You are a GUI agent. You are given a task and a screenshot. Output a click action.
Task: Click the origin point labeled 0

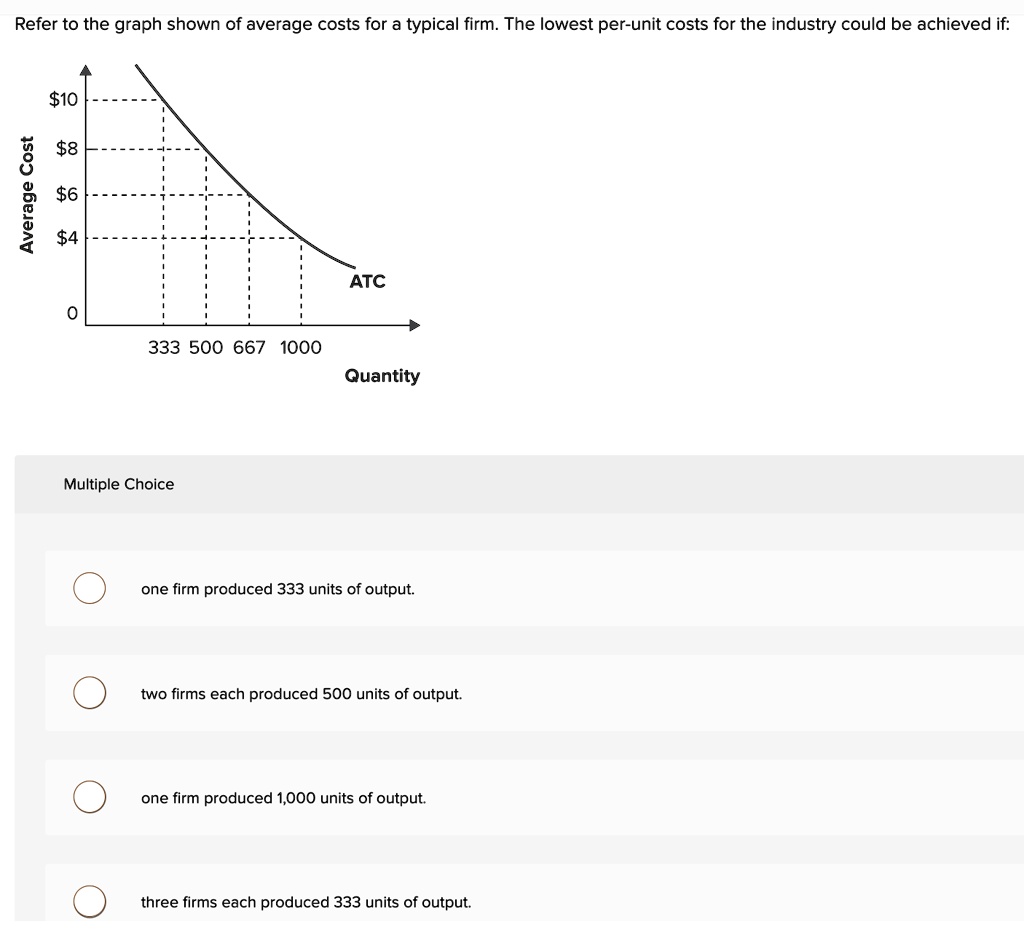tap(72, 313)
